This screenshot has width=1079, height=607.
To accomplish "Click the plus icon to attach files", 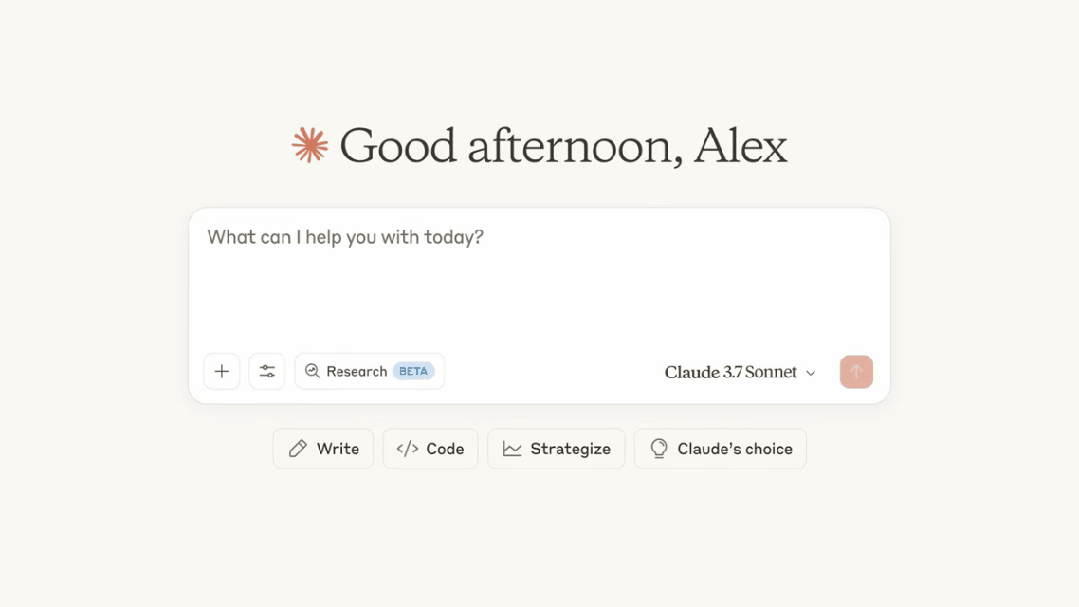I will 222,372.
